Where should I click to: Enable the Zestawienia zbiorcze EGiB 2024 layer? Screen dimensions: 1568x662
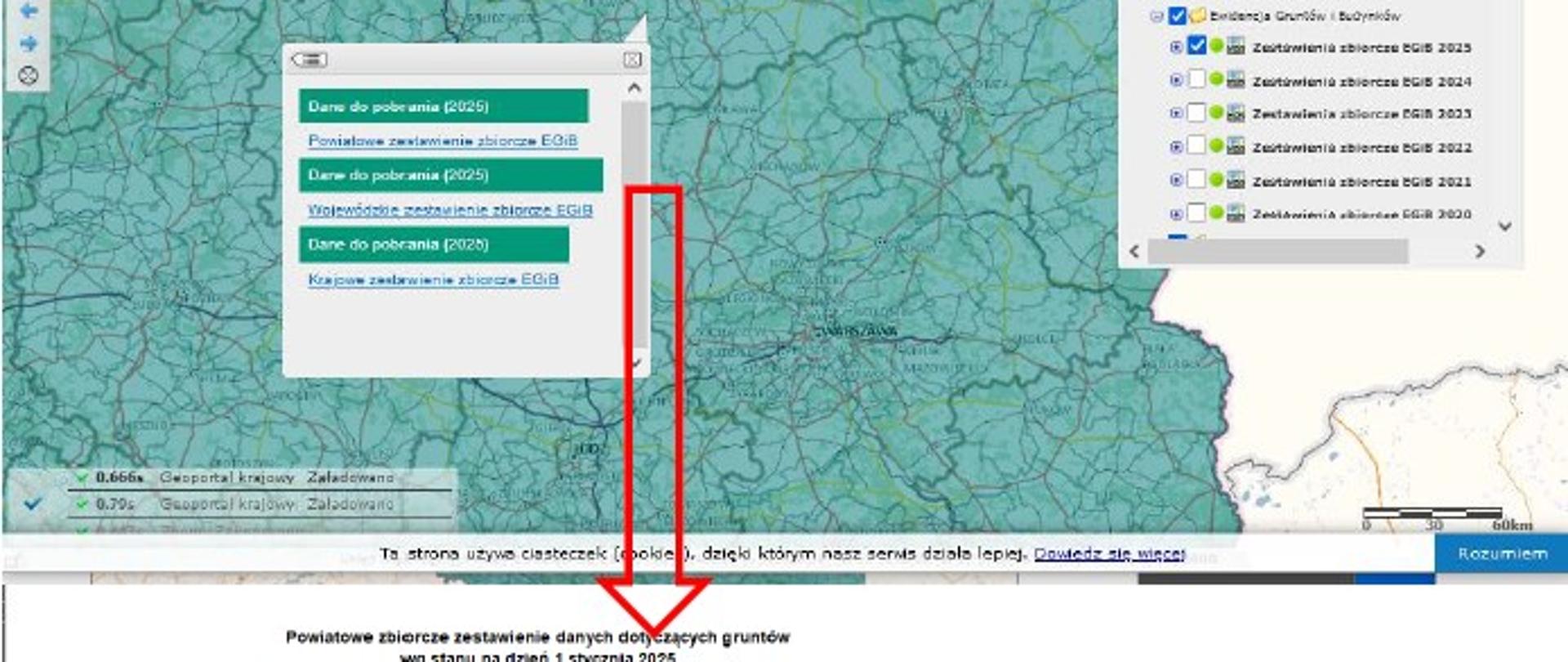coord(1196,80)
